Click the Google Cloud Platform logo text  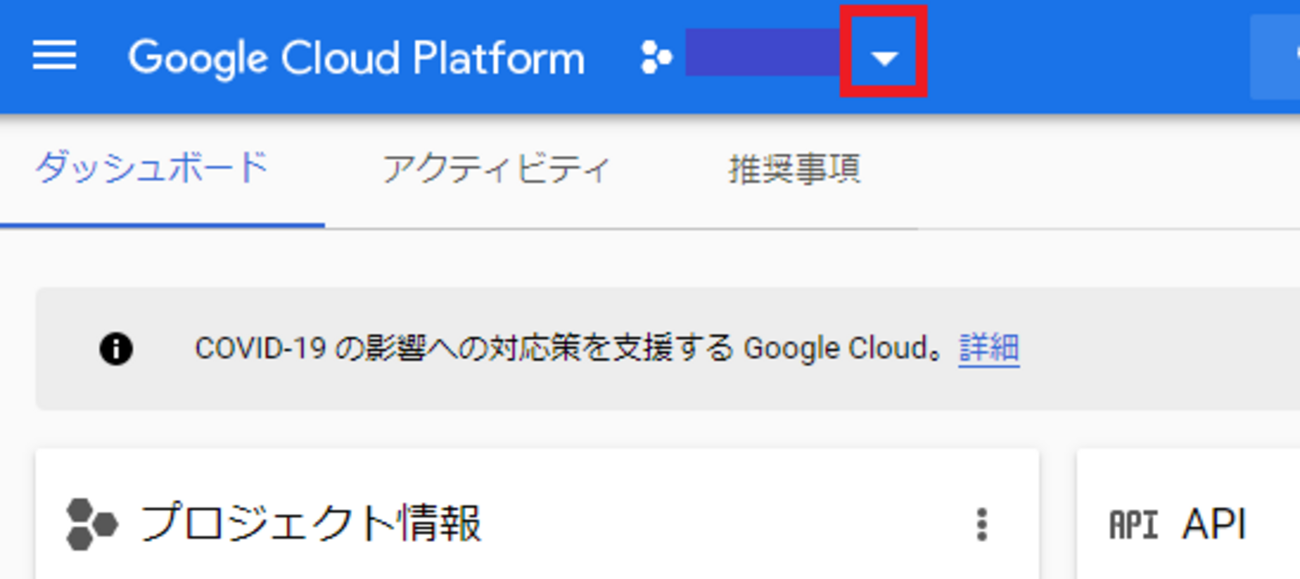click(x=356, y=58)
